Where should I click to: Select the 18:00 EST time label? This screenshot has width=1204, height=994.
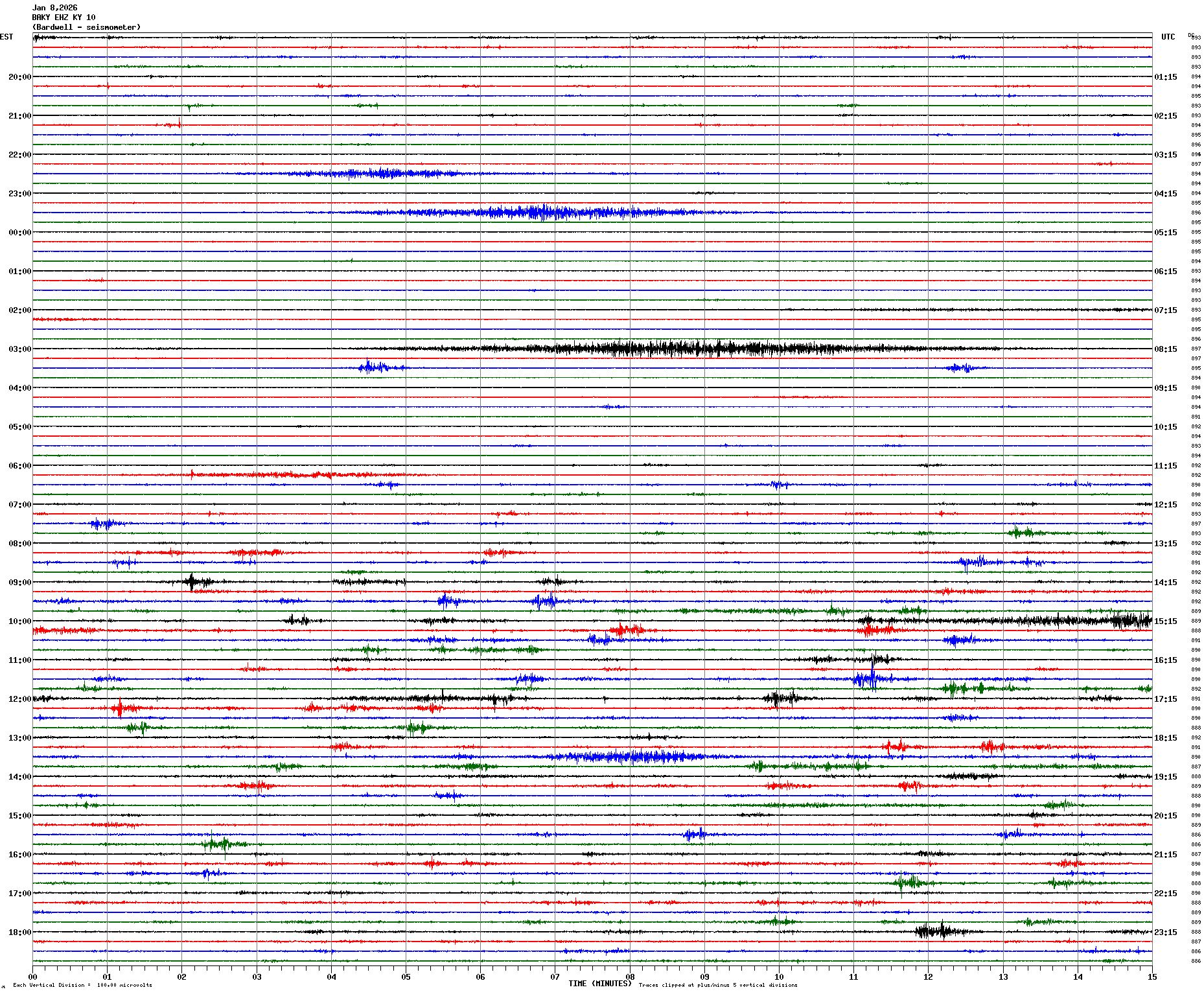coord(19,932)
